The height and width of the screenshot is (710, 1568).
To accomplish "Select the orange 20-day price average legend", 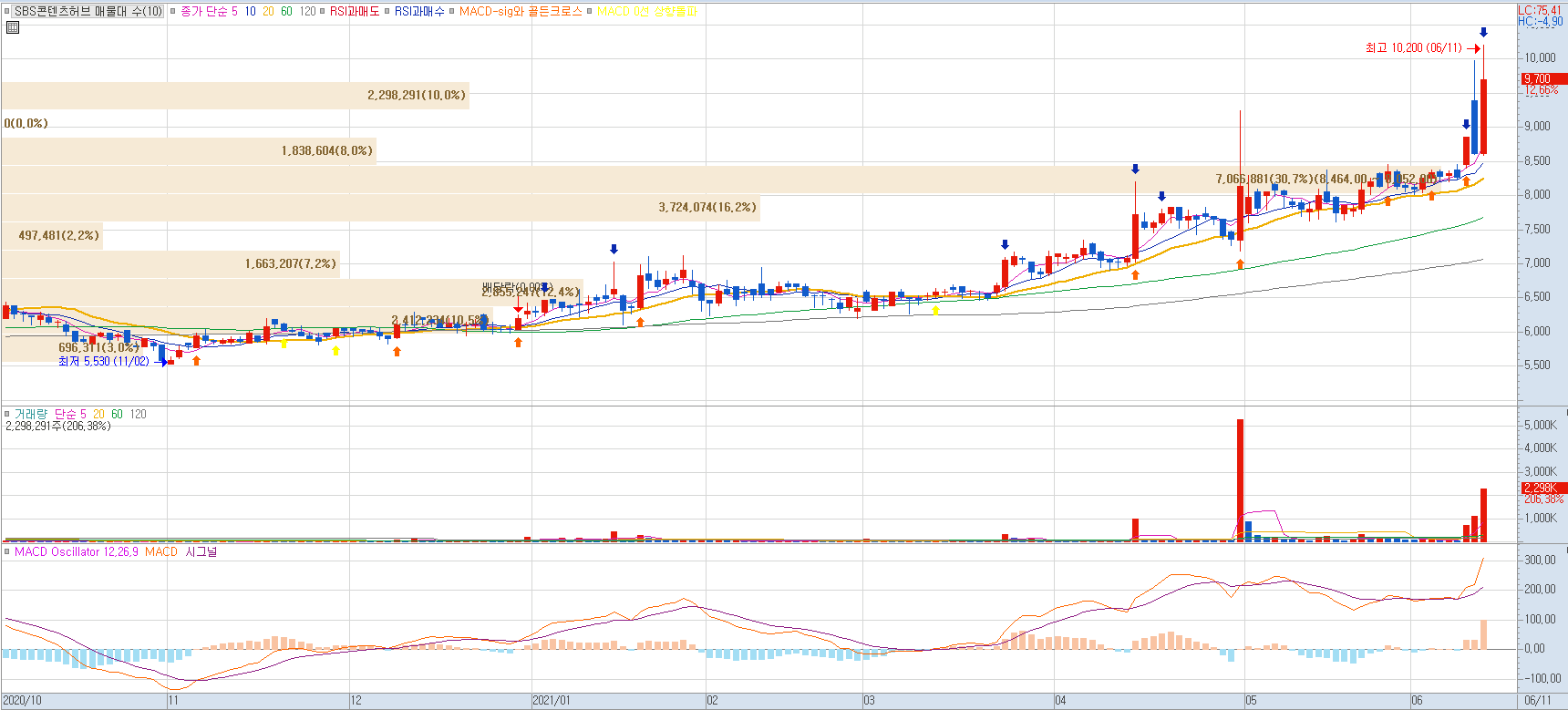I will [x=268, y=12].
